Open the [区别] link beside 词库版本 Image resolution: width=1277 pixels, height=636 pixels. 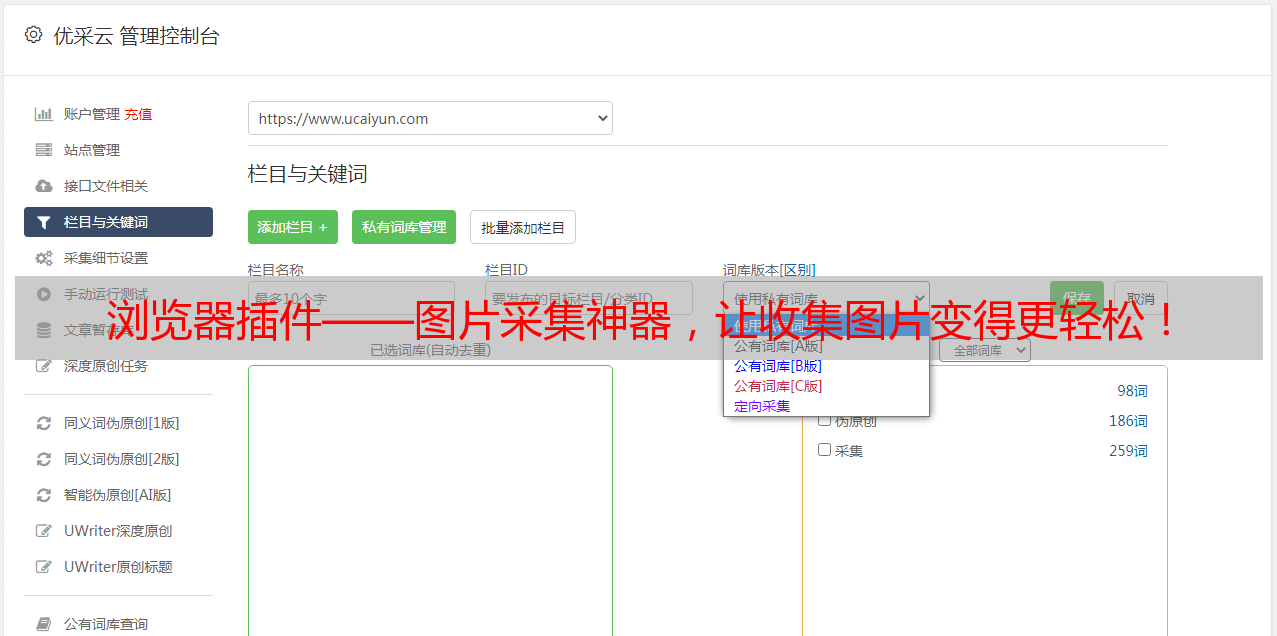point(798,270)
